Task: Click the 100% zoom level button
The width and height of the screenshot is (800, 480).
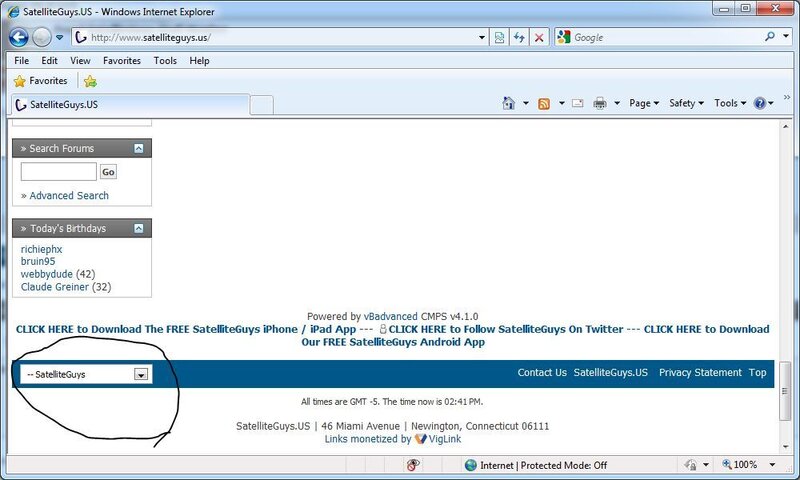Action: point(740,465)
